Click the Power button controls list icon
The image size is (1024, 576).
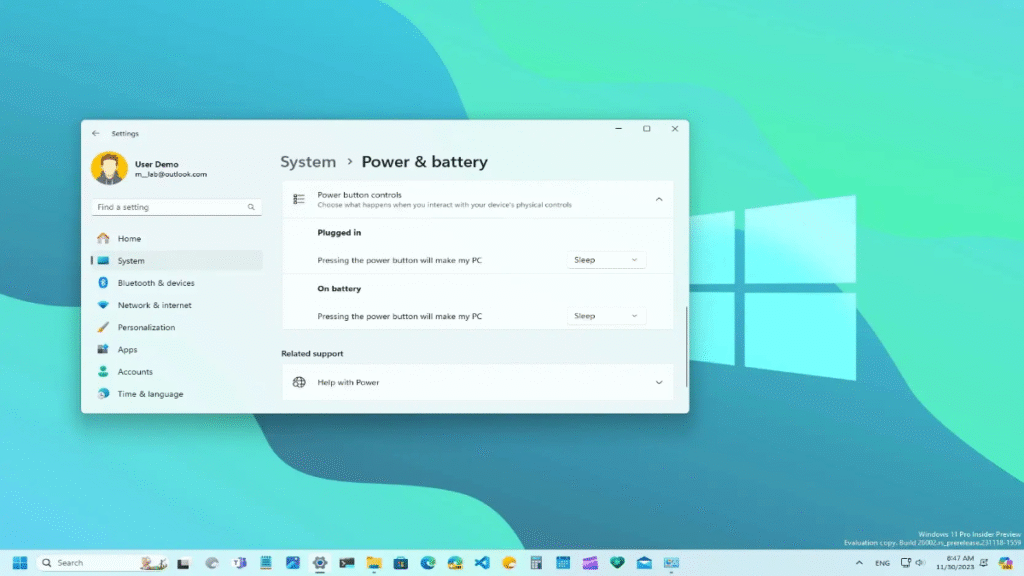[298, 199]
